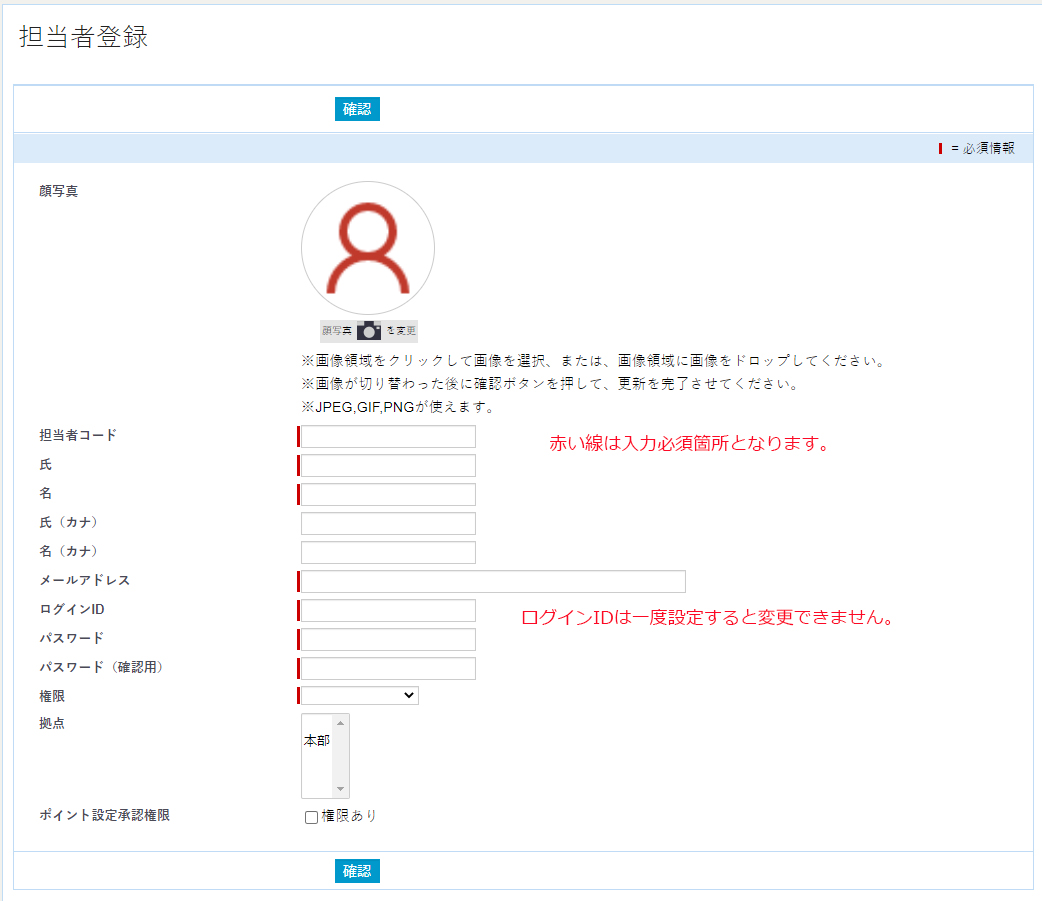Viewport: 1042px width, 901px height.
Task: Click the 拠点 label
Action: click(x=52, y=724)
